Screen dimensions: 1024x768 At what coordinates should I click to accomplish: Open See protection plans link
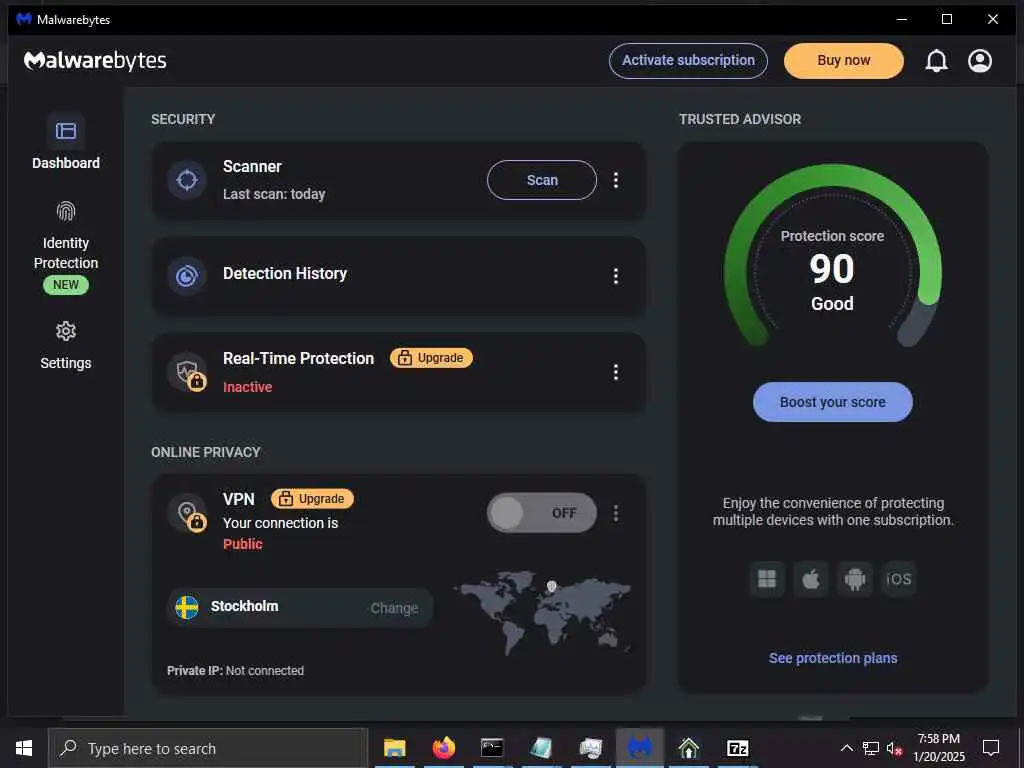pyautogui.click(x=833, y=658)
